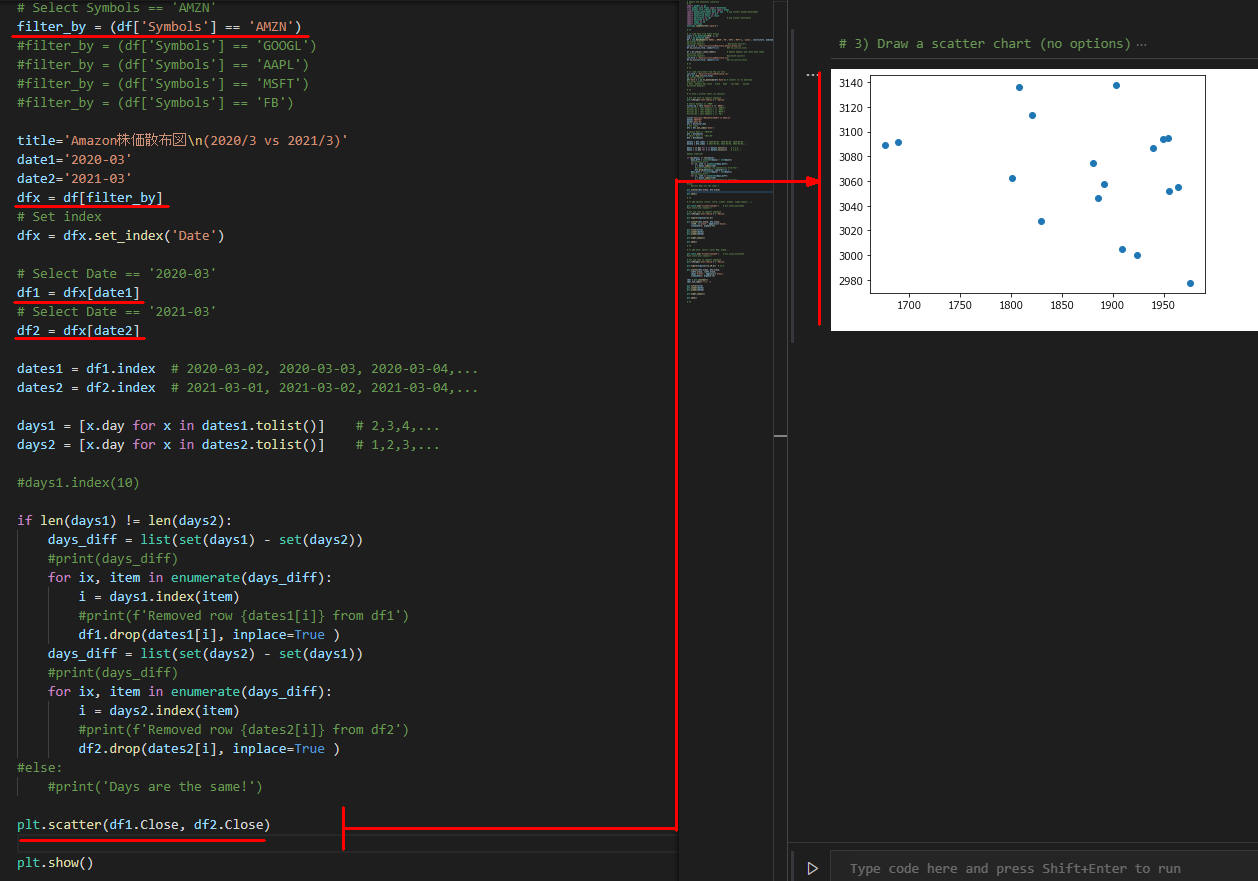Click the '# Set index' comment
Viewport: 1258px width, 881px height.
pos(59,216)
